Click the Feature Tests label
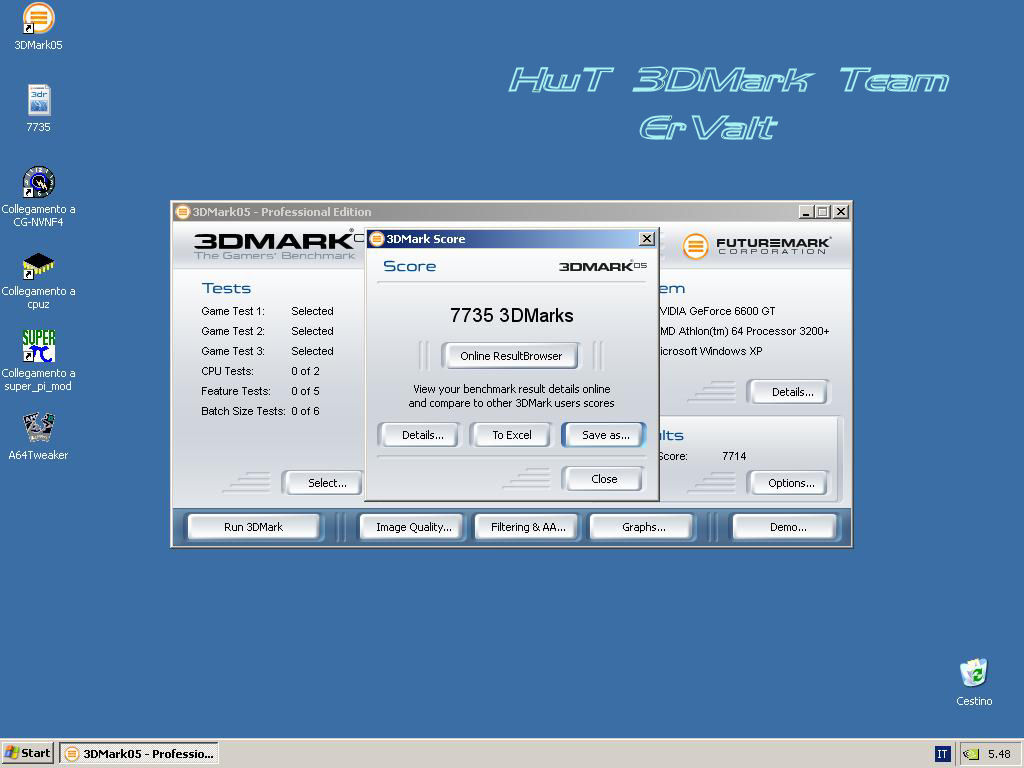 [x=236, y=391]
